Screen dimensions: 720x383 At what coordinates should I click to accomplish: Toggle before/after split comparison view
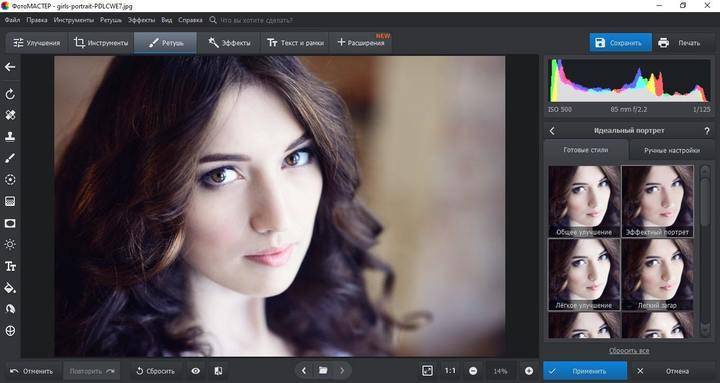(x=219, y=371)
